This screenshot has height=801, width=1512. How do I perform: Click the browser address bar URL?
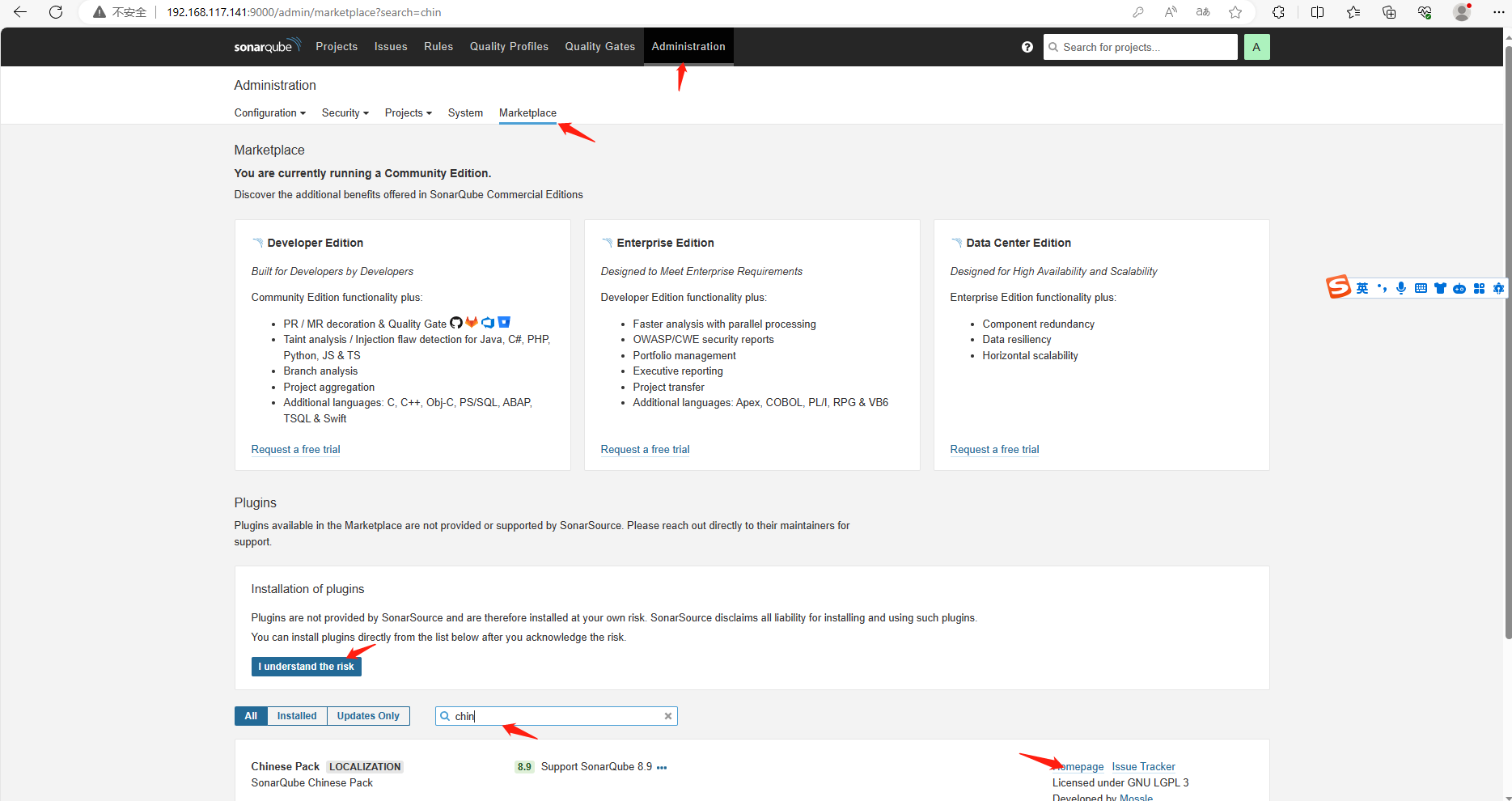click(x=304, y=12)
